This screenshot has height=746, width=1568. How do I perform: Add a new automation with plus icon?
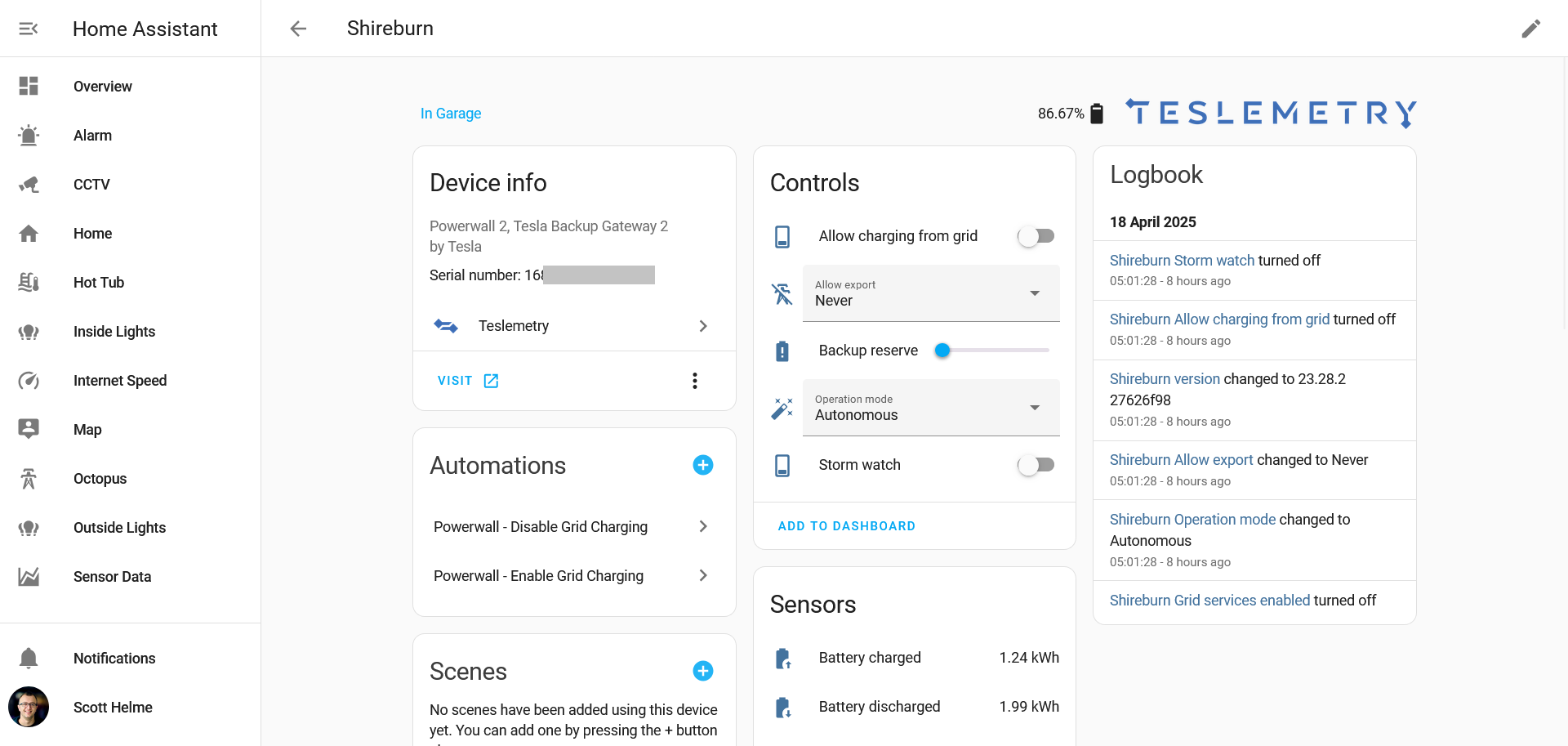[702, 465]
